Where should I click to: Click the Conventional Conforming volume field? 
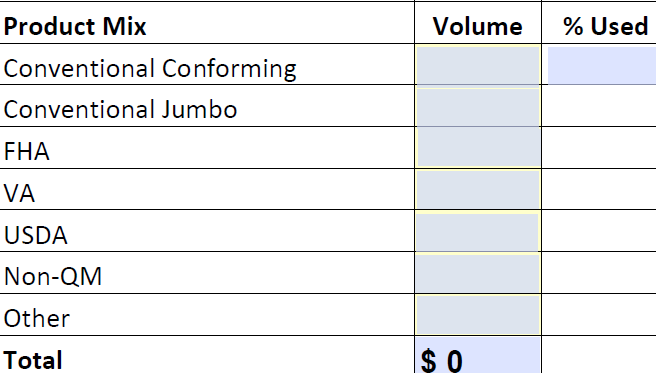coord(478,65)
